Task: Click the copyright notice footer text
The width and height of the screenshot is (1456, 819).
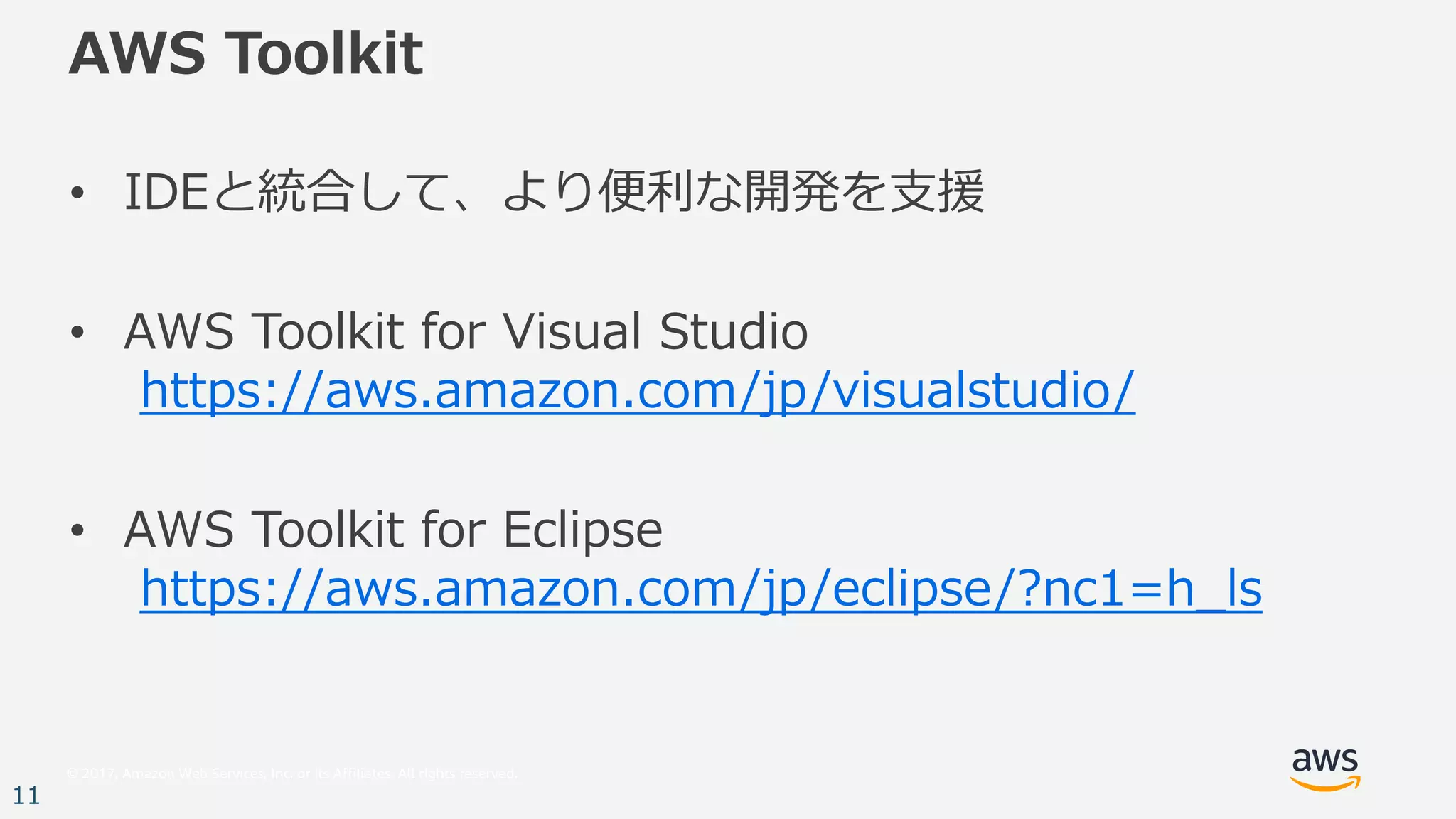Action: click(291, 773)
